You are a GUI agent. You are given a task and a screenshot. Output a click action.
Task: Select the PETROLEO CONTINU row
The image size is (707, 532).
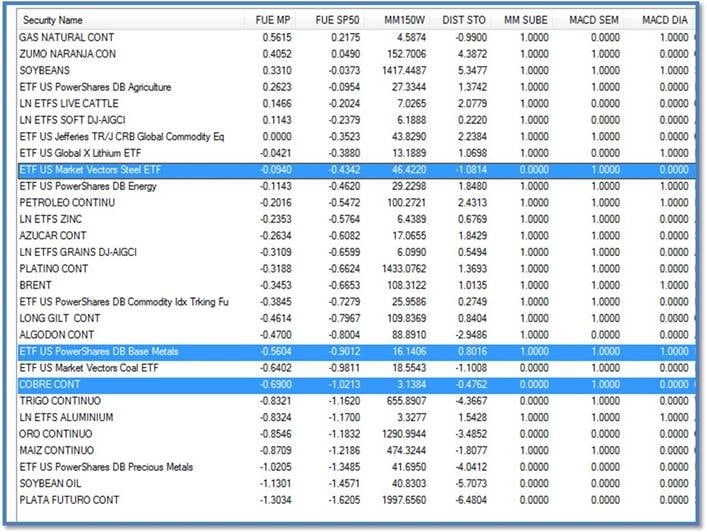pos(356,203)
